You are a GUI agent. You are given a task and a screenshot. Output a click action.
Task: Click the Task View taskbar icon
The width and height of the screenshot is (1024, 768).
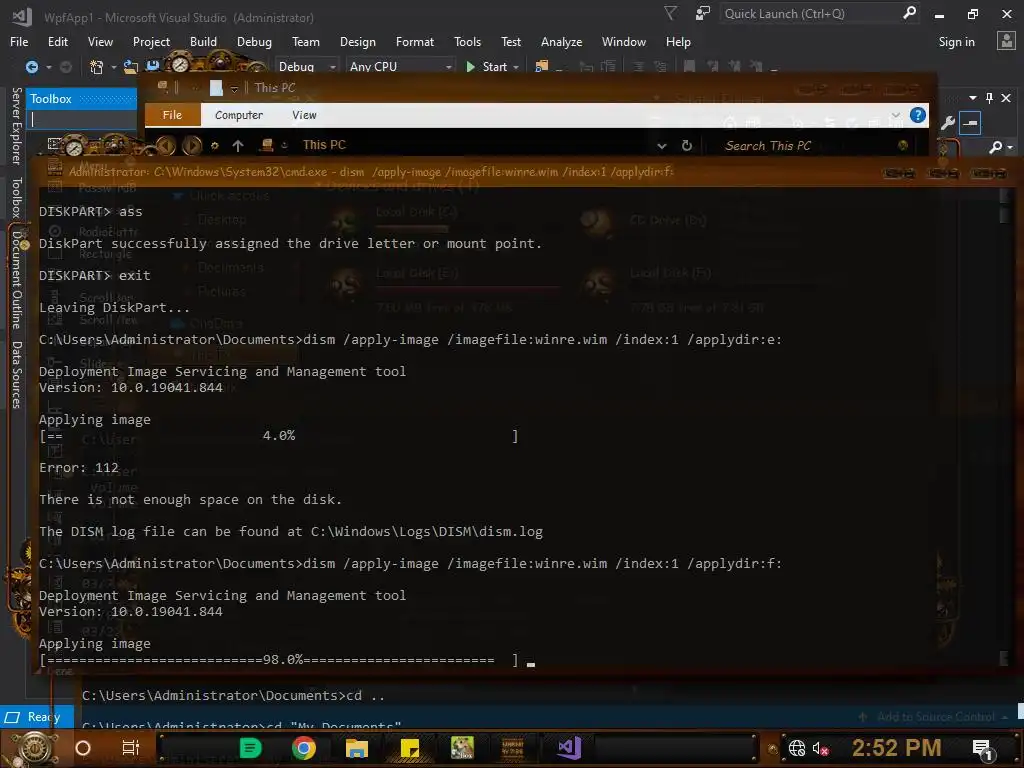pos(131,748)
